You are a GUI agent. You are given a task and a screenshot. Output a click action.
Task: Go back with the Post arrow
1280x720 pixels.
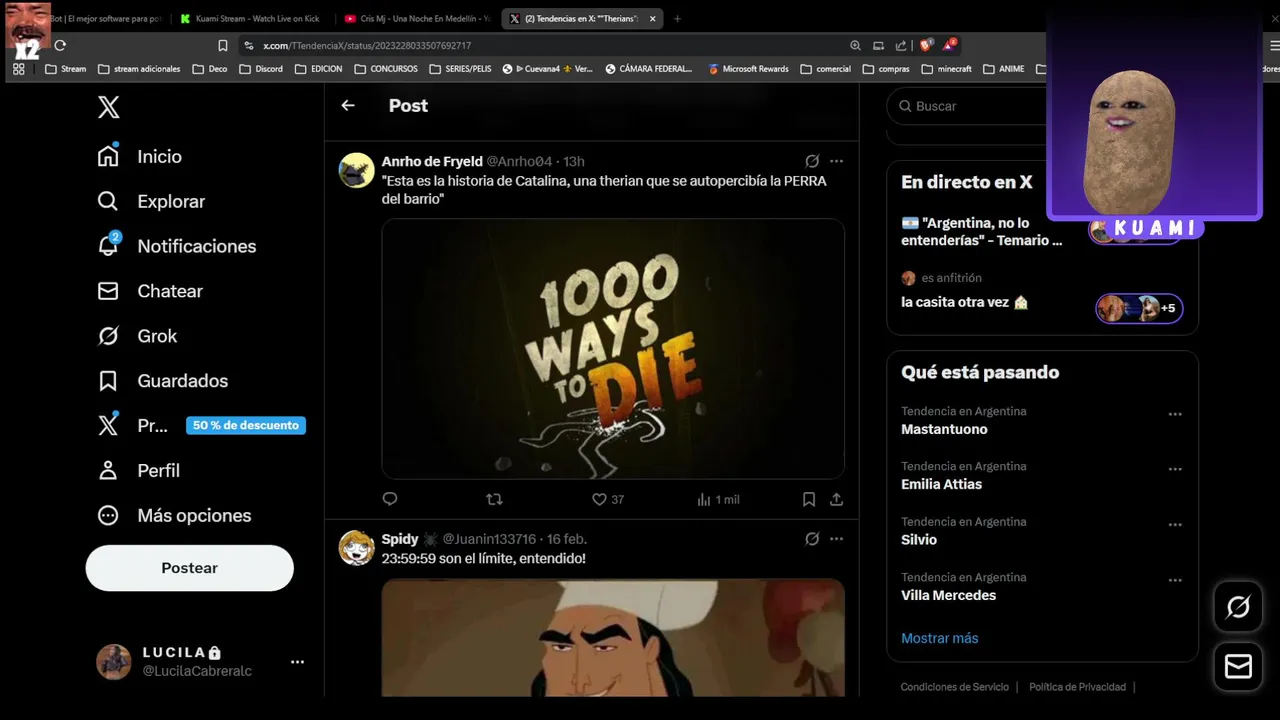(x=348, y=105)
